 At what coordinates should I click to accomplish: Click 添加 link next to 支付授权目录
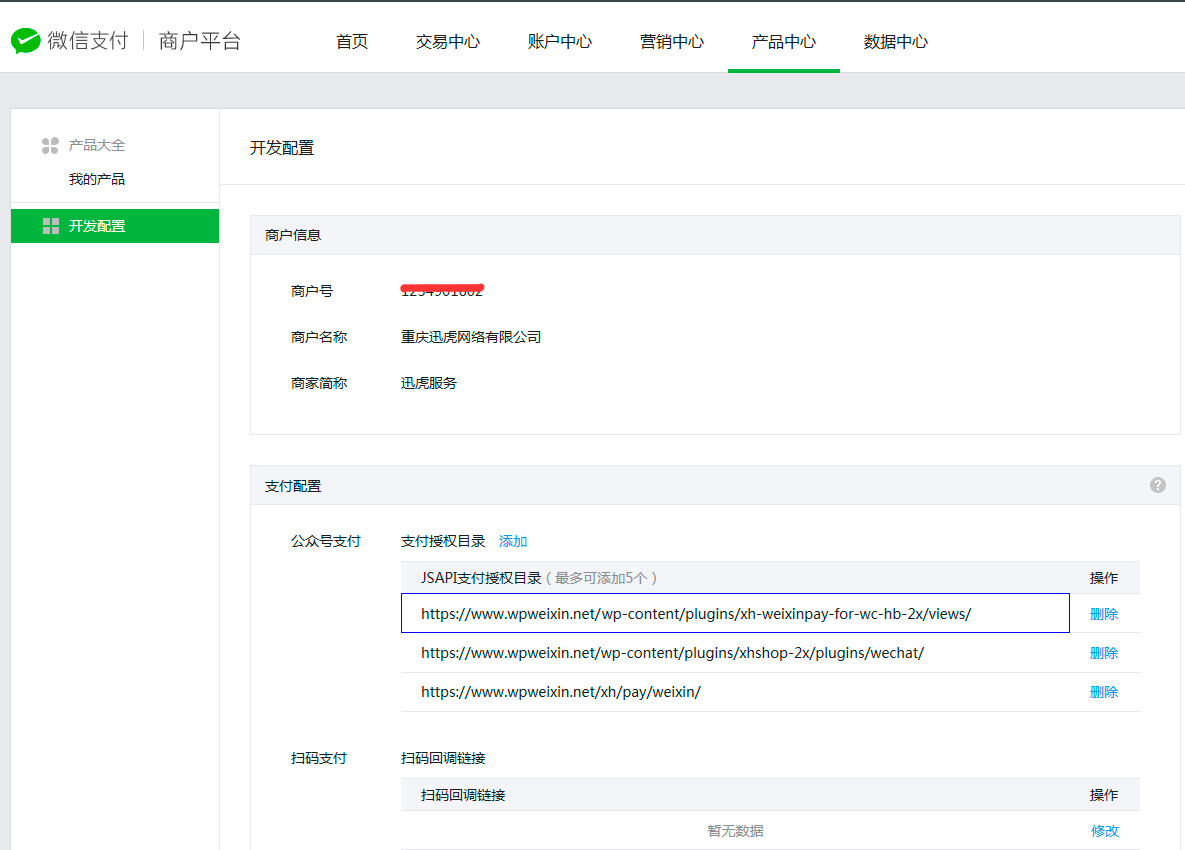pos(512,541)
